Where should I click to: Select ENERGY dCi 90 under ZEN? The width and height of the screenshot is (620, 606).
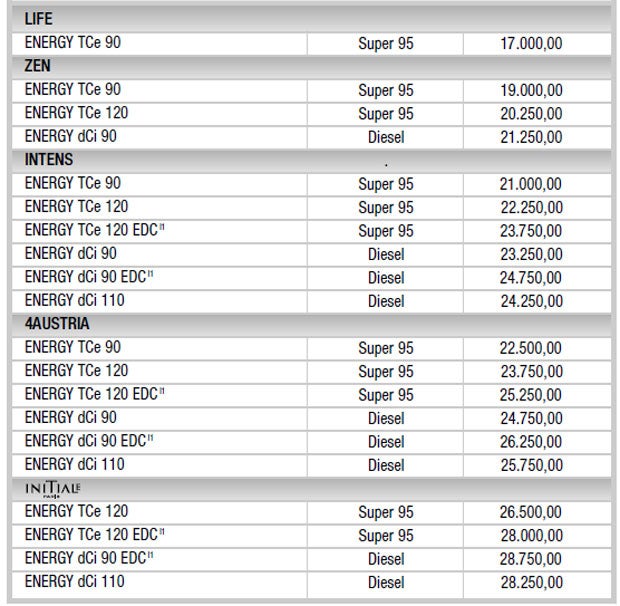pyautogui.click(x=71, y=136)
